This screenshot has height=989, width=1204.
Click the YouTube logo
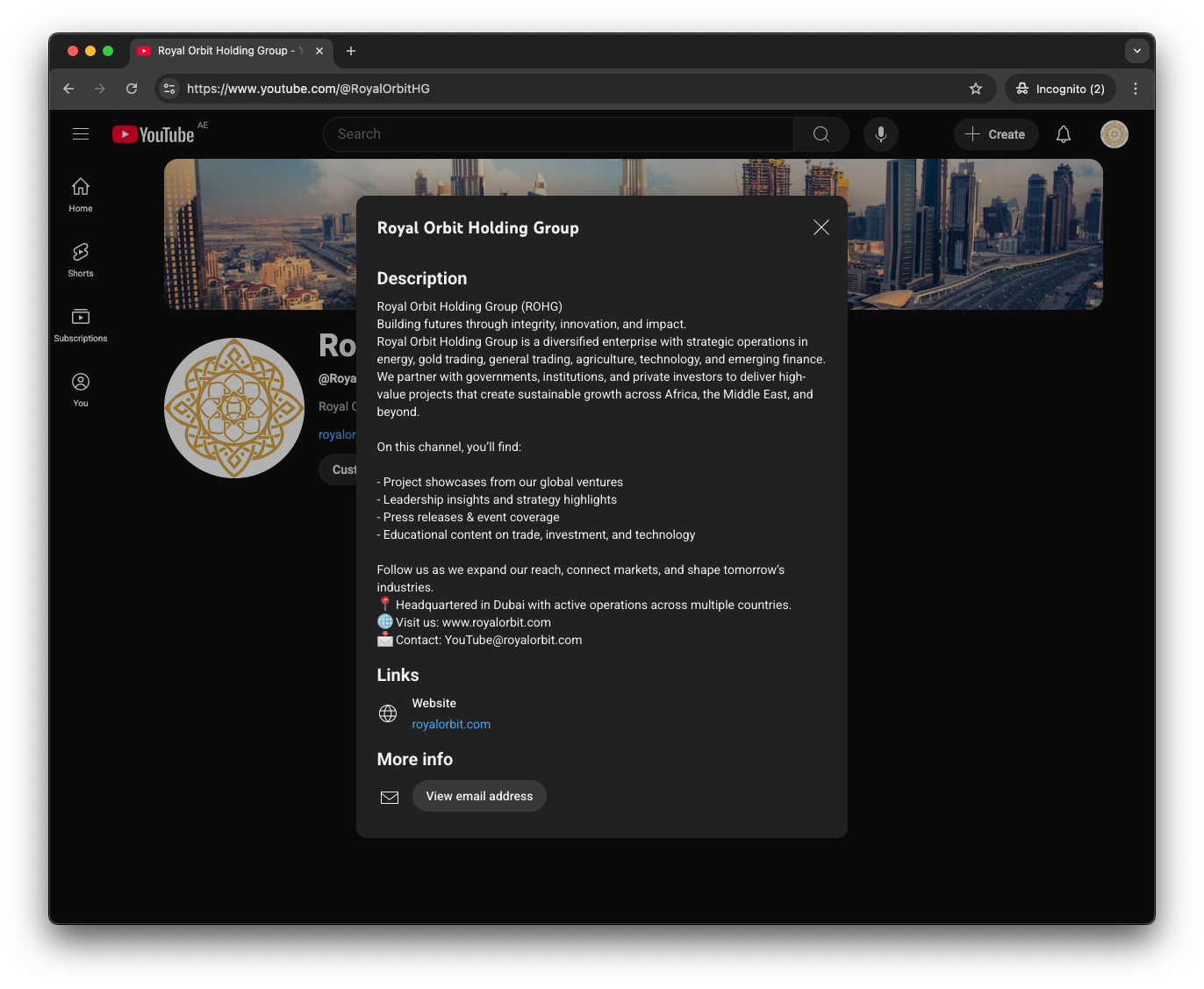click(153, 134)
